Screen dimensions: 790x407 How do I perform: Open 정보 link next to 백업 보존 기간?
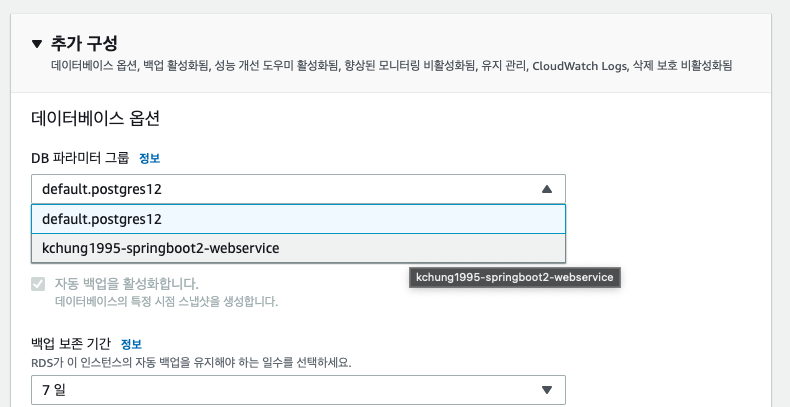pos(131,344)
